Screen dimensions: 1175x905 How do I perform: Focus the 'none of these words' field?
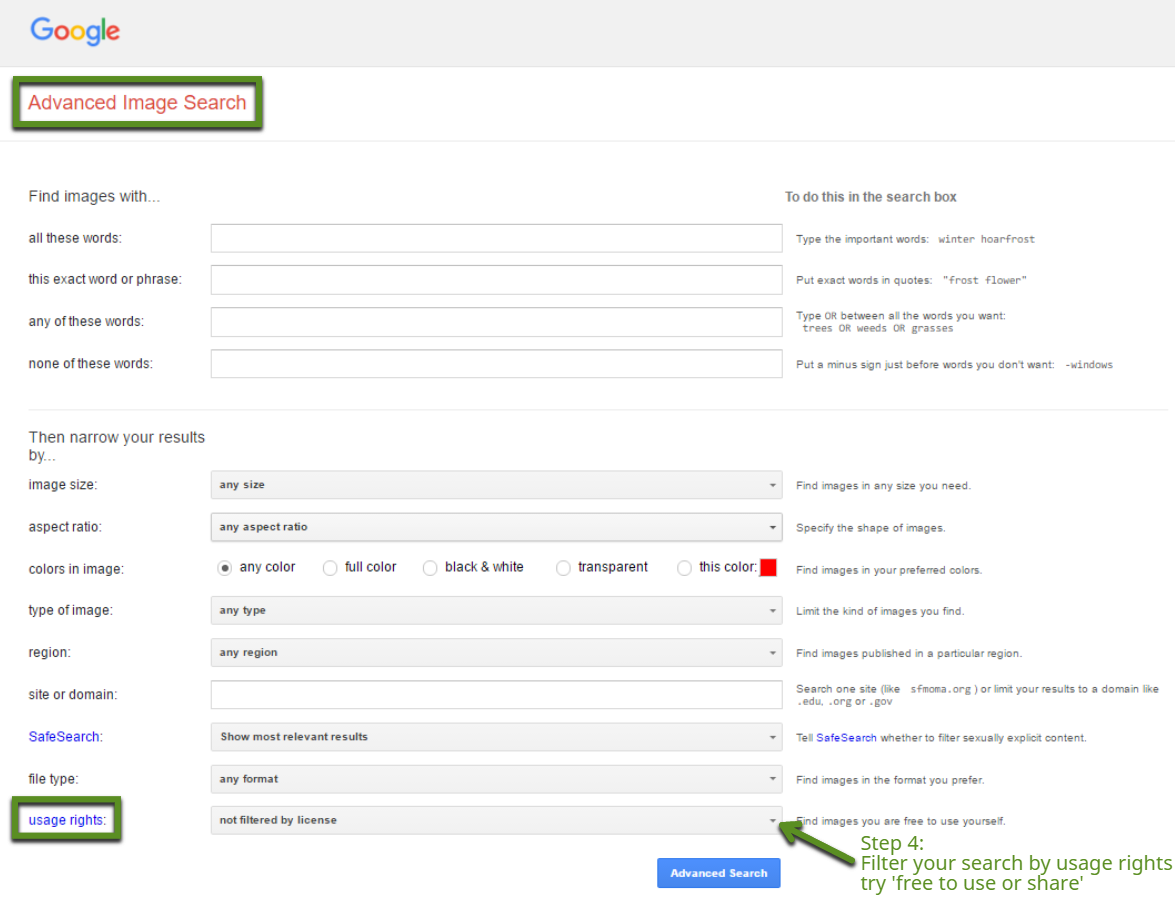[496, 363]
